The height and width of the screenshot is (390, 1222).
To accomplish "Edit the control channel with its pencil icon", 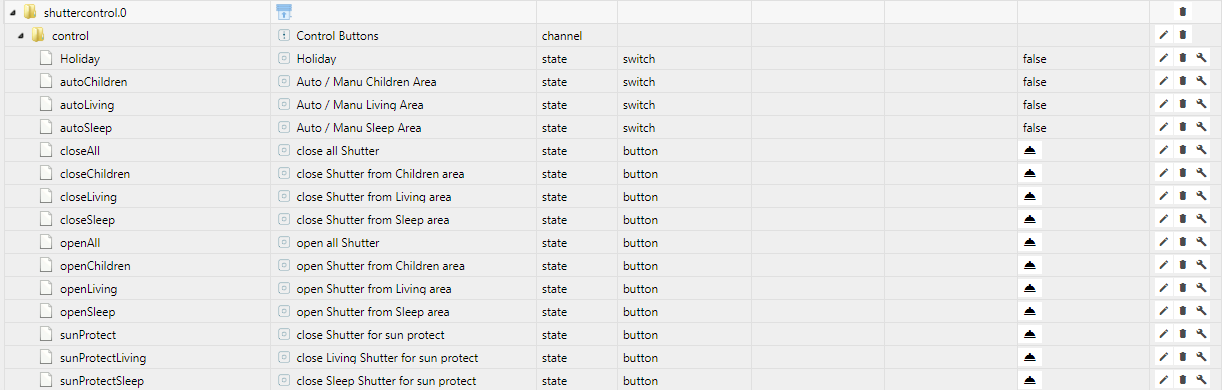I will pos(1163,35).
